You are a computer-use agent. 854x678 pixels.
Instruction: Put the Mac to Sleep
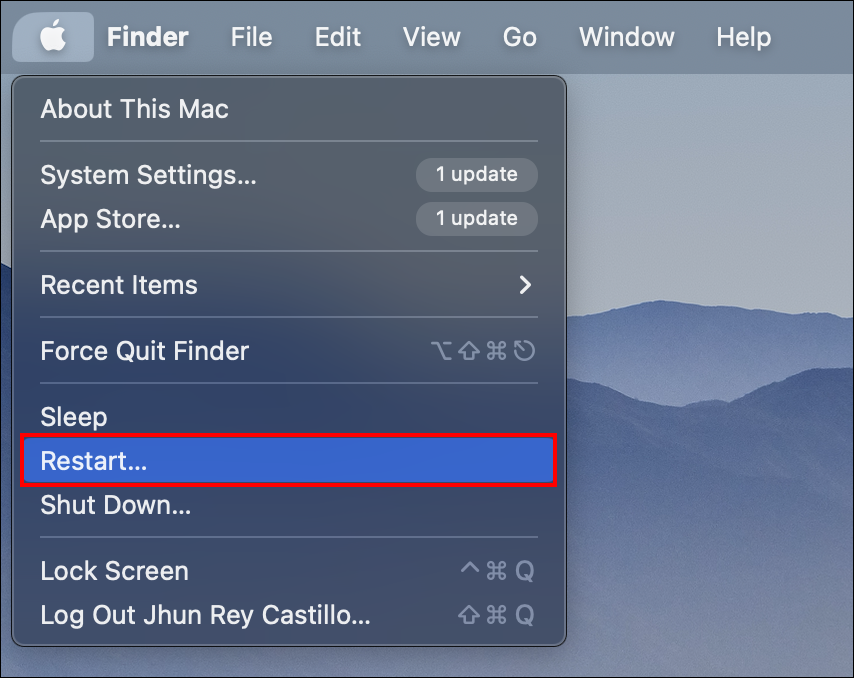point(289,417)
